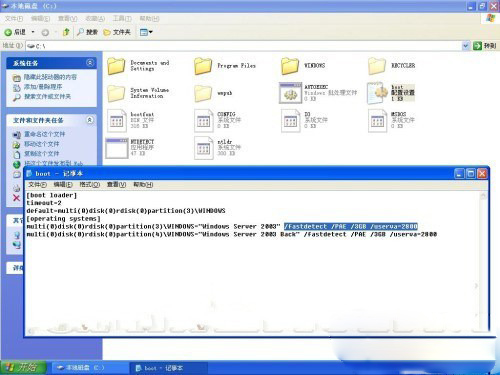Viewport: 500px width, 375px height.
Task: Open the Edit menu in Notepad
Action: coord(63,184)
